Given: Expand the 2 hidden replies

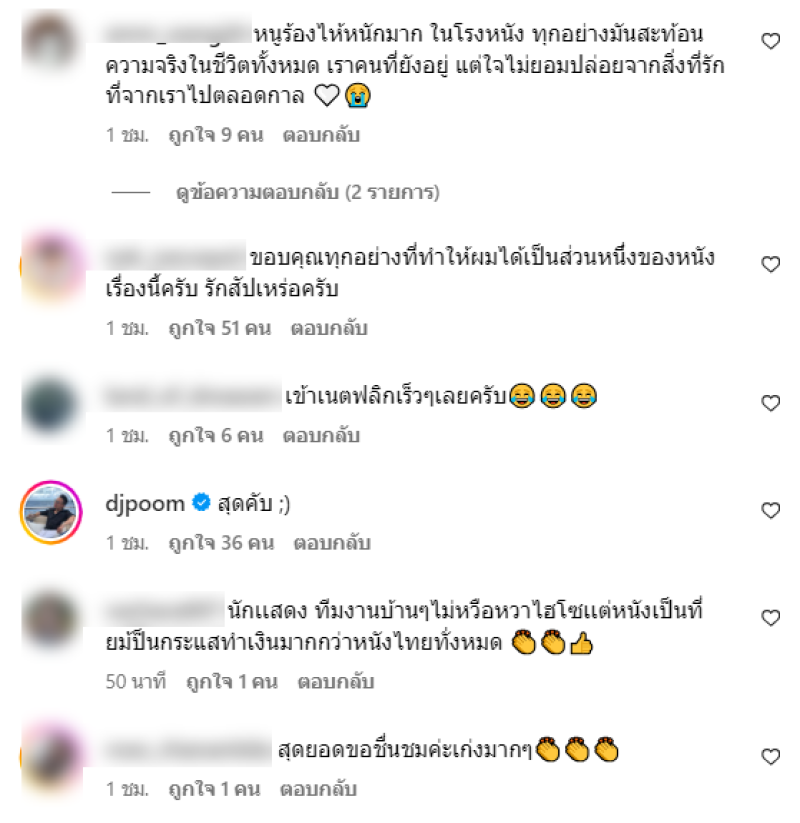Looking at the screenshot, I should pos(308,193).
